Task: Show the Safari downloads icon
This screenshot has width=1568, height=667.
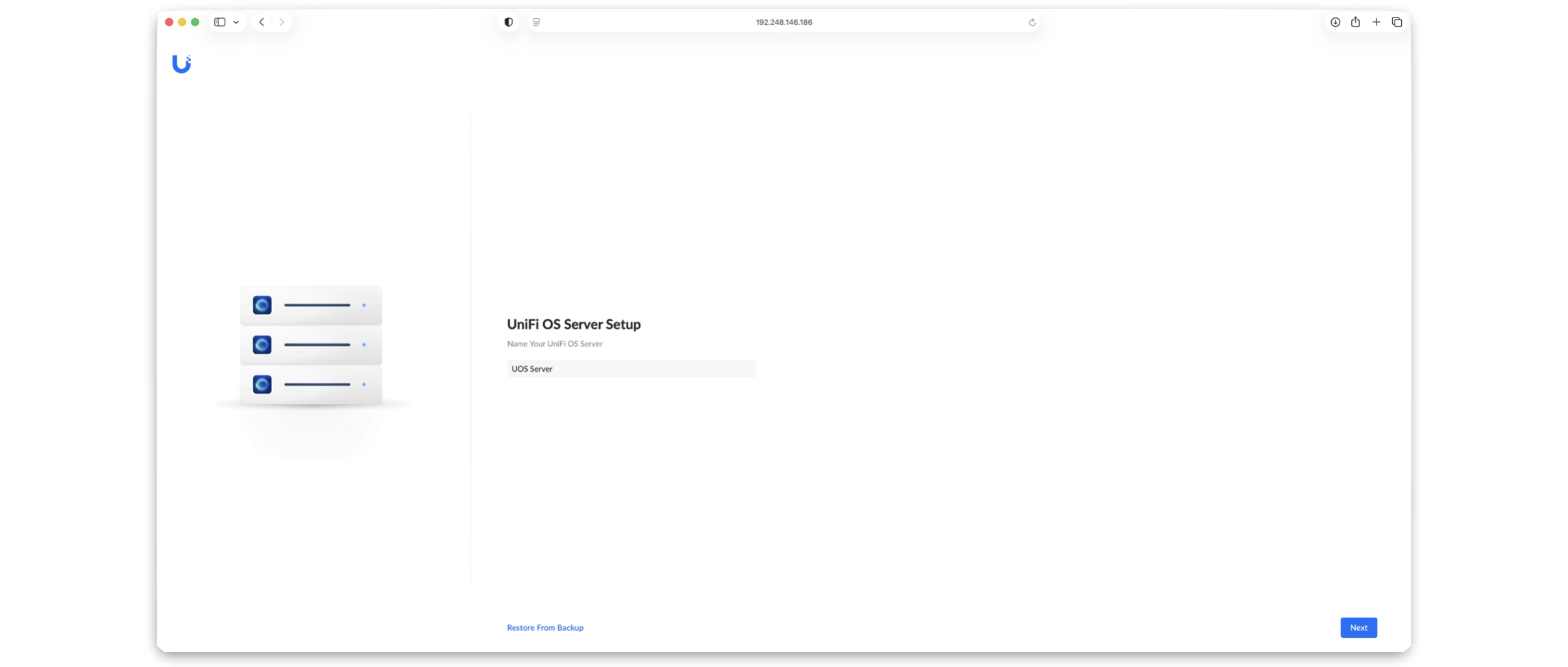Action: tap(1335, 22)
